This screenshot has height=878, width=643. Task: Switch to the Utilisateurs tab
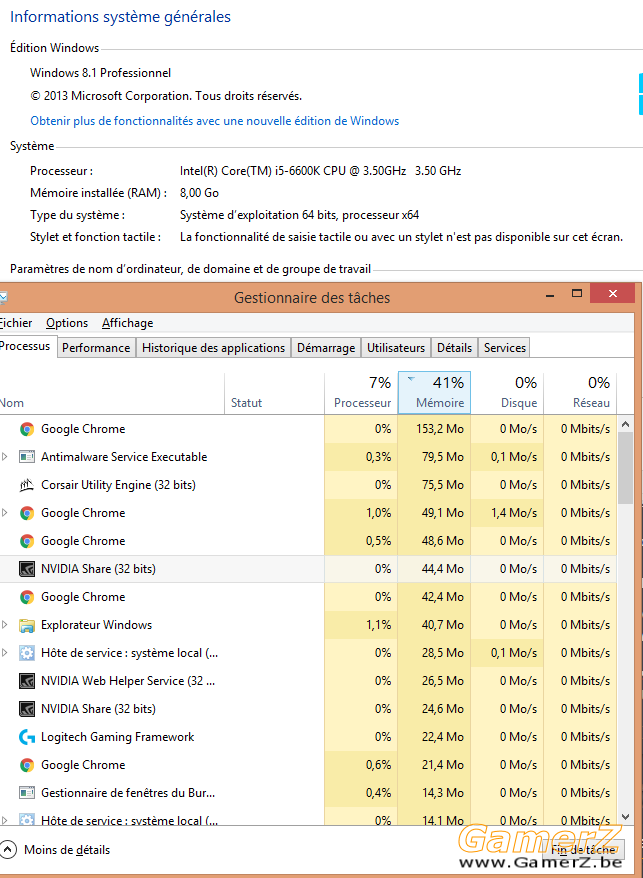click(396, 348)
